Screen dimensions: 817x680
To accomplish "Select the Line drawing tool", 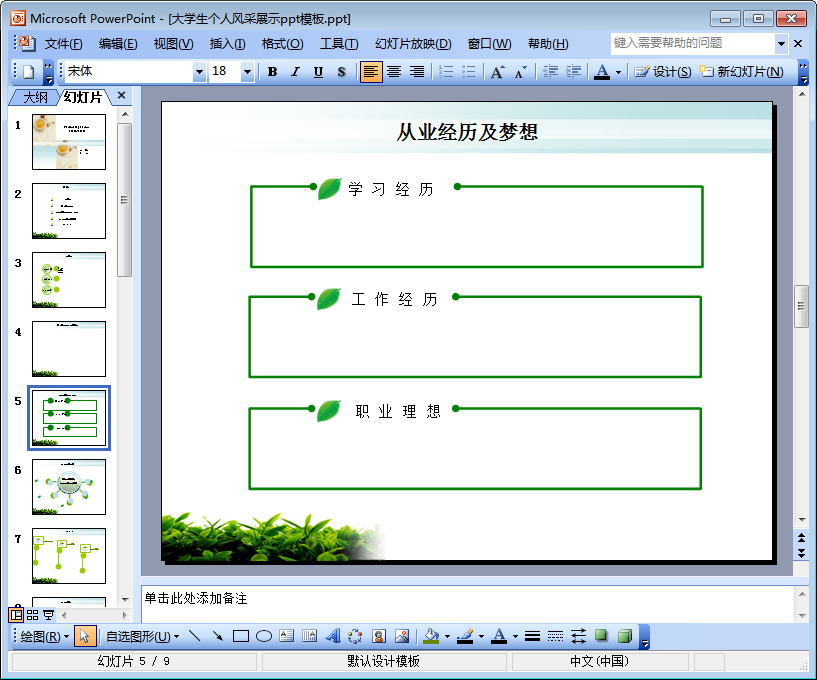I will pos(194,636).
